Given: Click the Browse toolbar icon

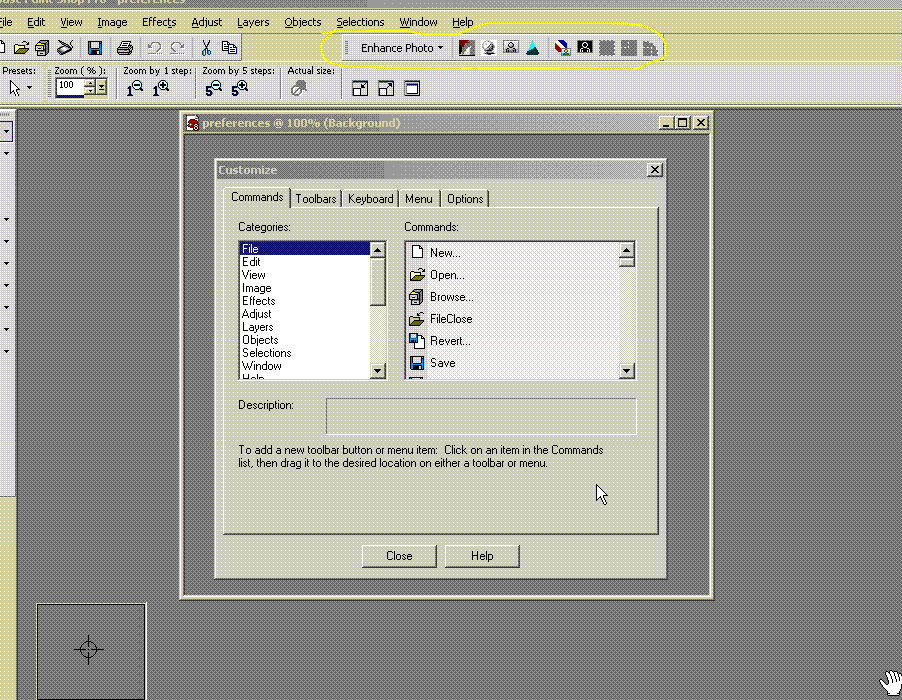Looking at the screenshot, I should (x=42, y=48).
